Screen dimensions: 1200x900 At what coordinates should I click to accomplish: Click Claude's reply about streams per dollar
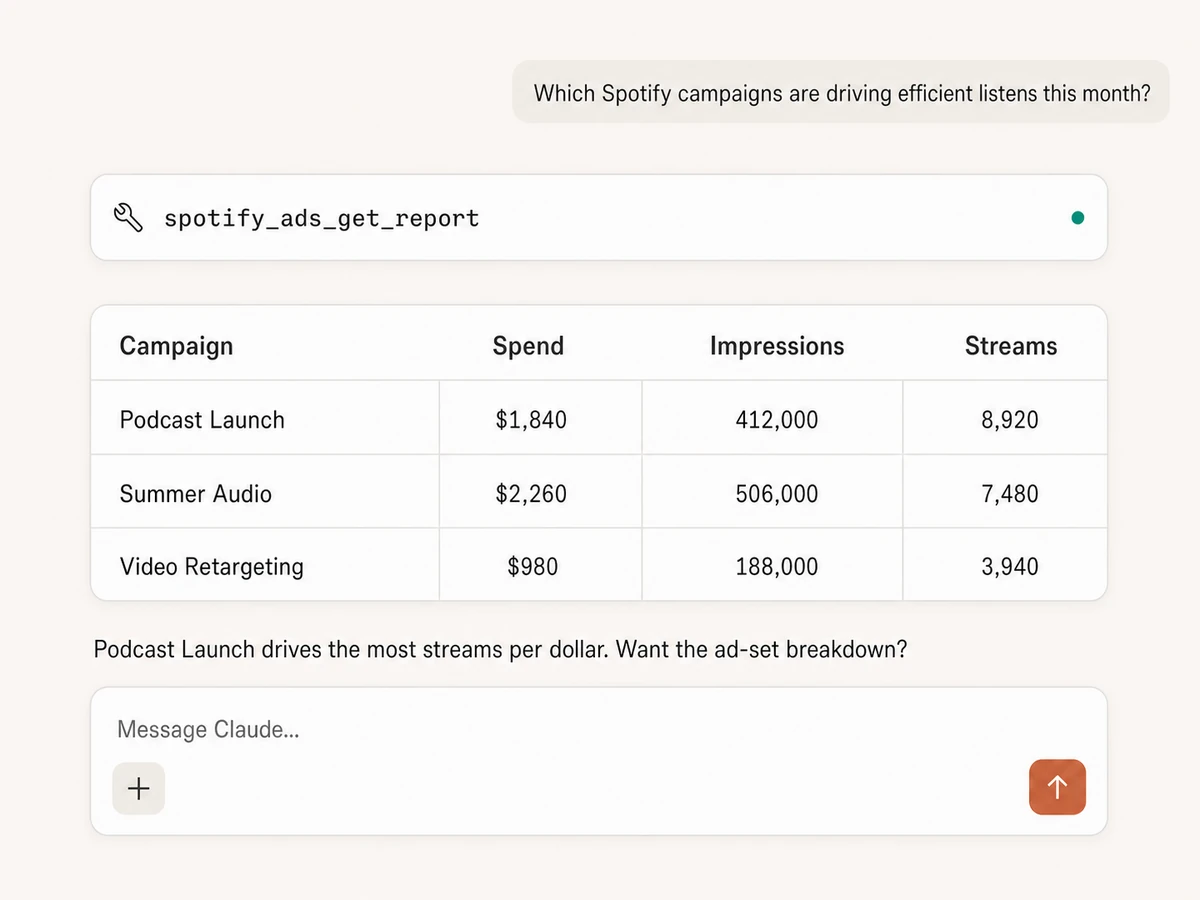point(500,650)
